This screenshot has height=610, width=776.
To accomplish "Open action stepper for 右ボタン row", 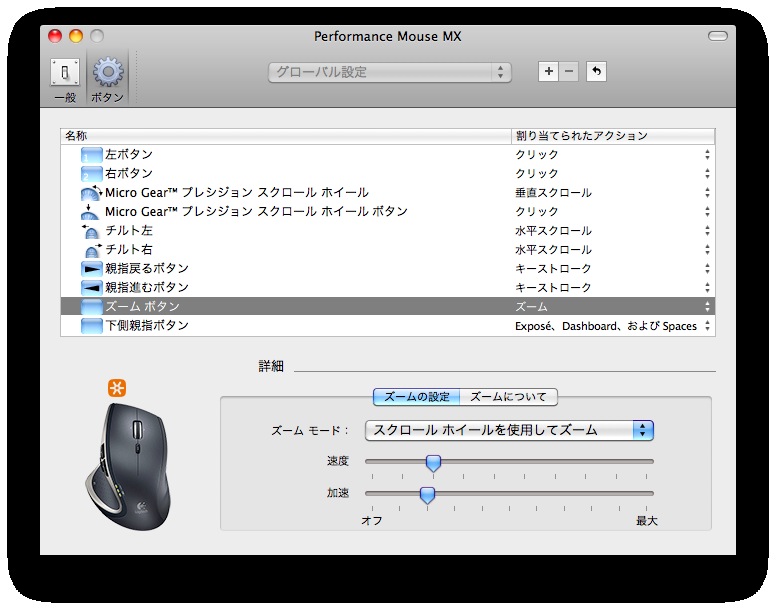I will 707,174.
